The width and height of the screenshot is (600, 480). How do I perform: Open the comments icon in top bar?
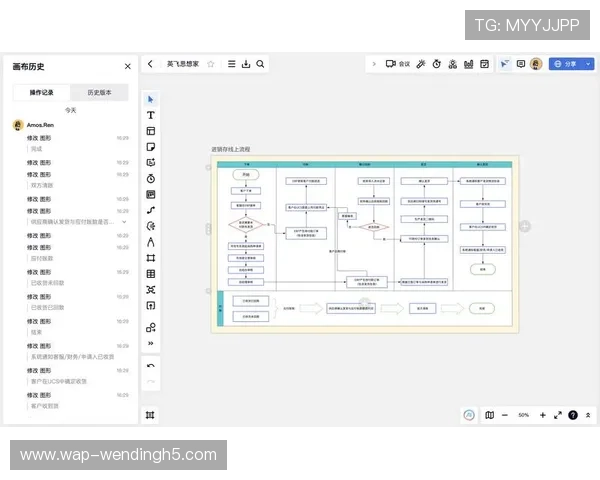520,64
